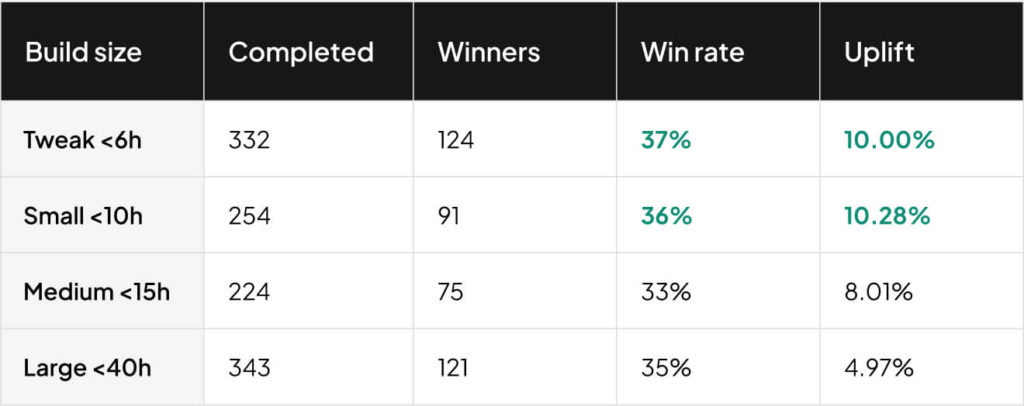Select the 4.97% uplift cell
The width and height of the screenshot is (1024, 406).
coord(880,368)
